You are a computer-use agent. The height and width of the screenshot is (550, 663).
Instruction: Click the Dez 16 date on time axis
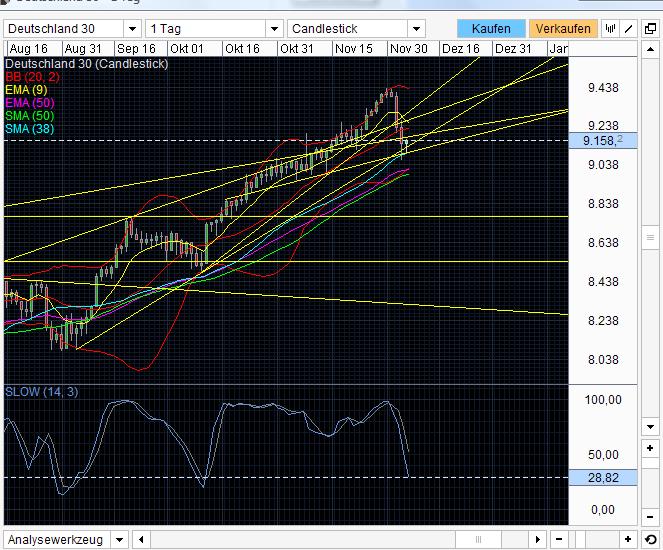460,49
